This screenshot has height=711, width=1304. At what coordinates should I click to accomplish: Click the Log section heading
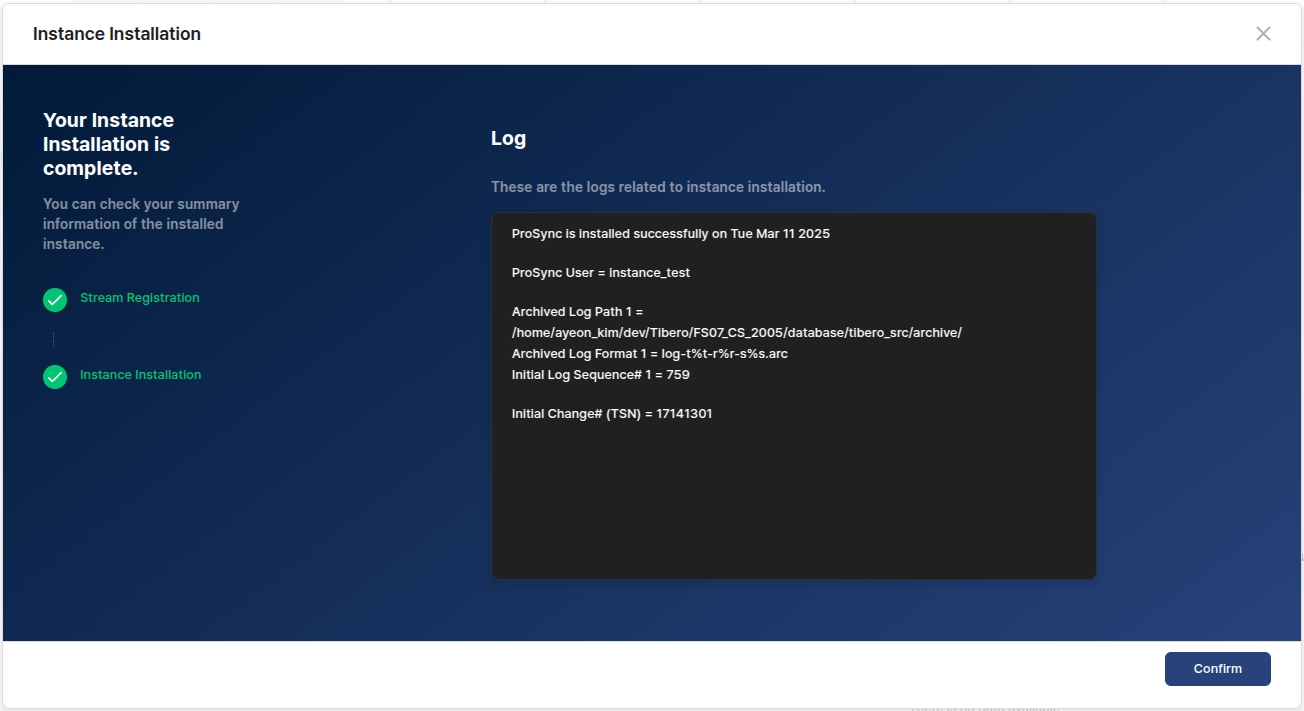click(x=508, y=139)
